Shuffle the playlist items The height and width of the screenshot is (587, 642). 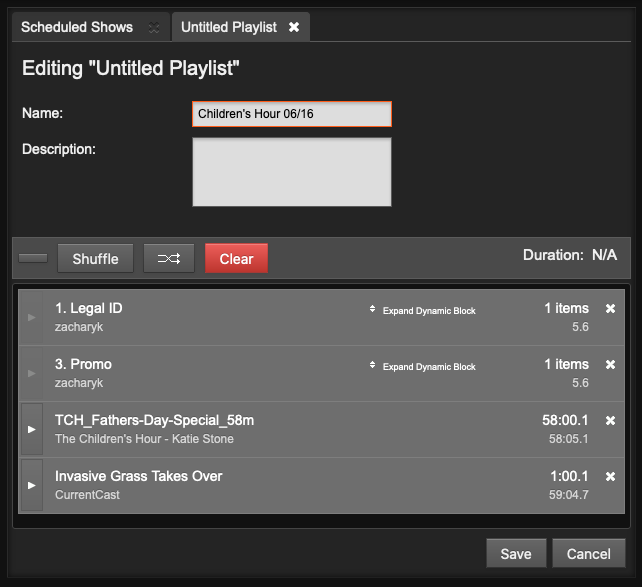click(95, 259)
